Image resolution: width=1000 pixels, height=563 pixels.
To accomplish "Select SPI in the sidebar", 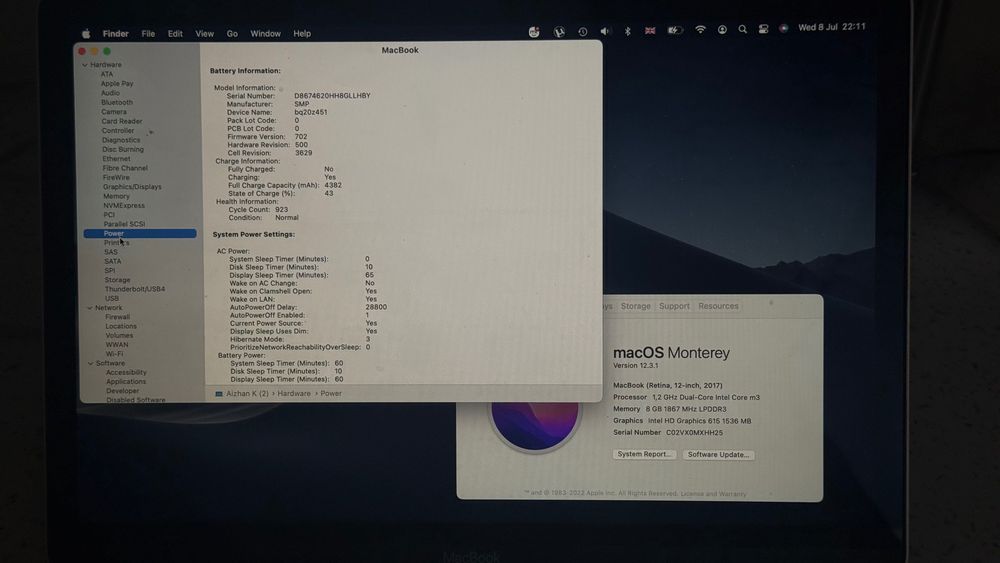I will click(110, 270).
